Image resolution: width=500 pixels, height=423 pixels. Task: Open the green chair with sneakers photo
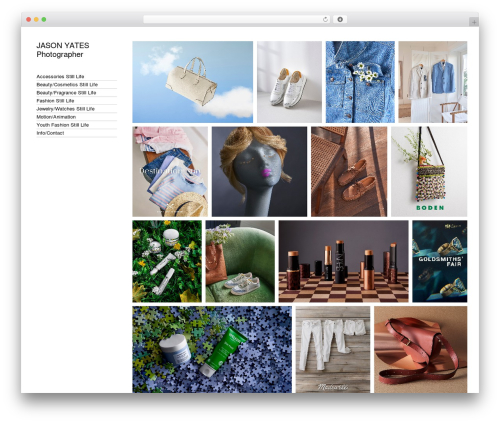(x=240, y=261)
